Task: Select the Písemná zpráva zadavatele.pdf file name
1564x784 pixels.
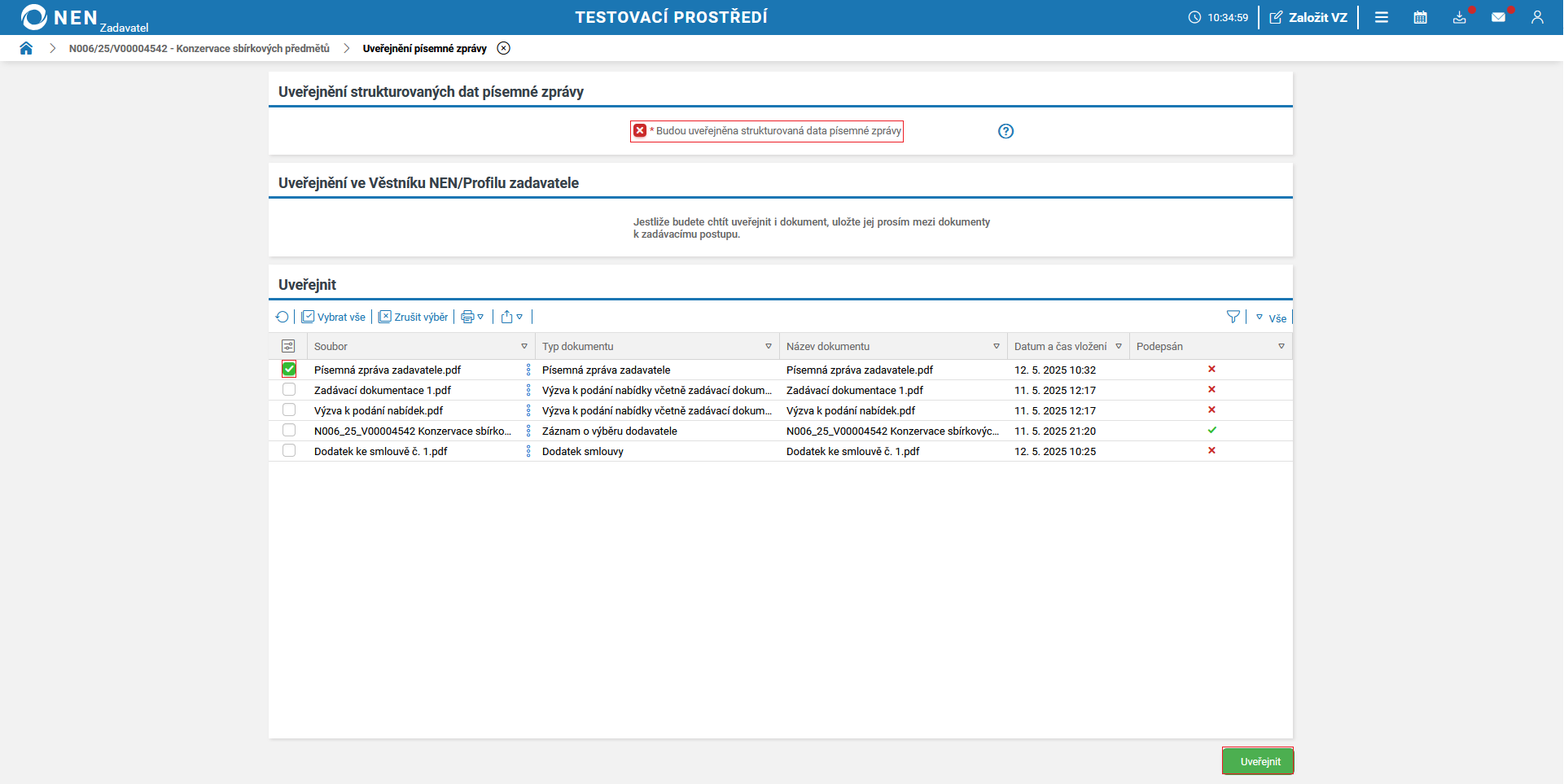Action: (388, 370)
